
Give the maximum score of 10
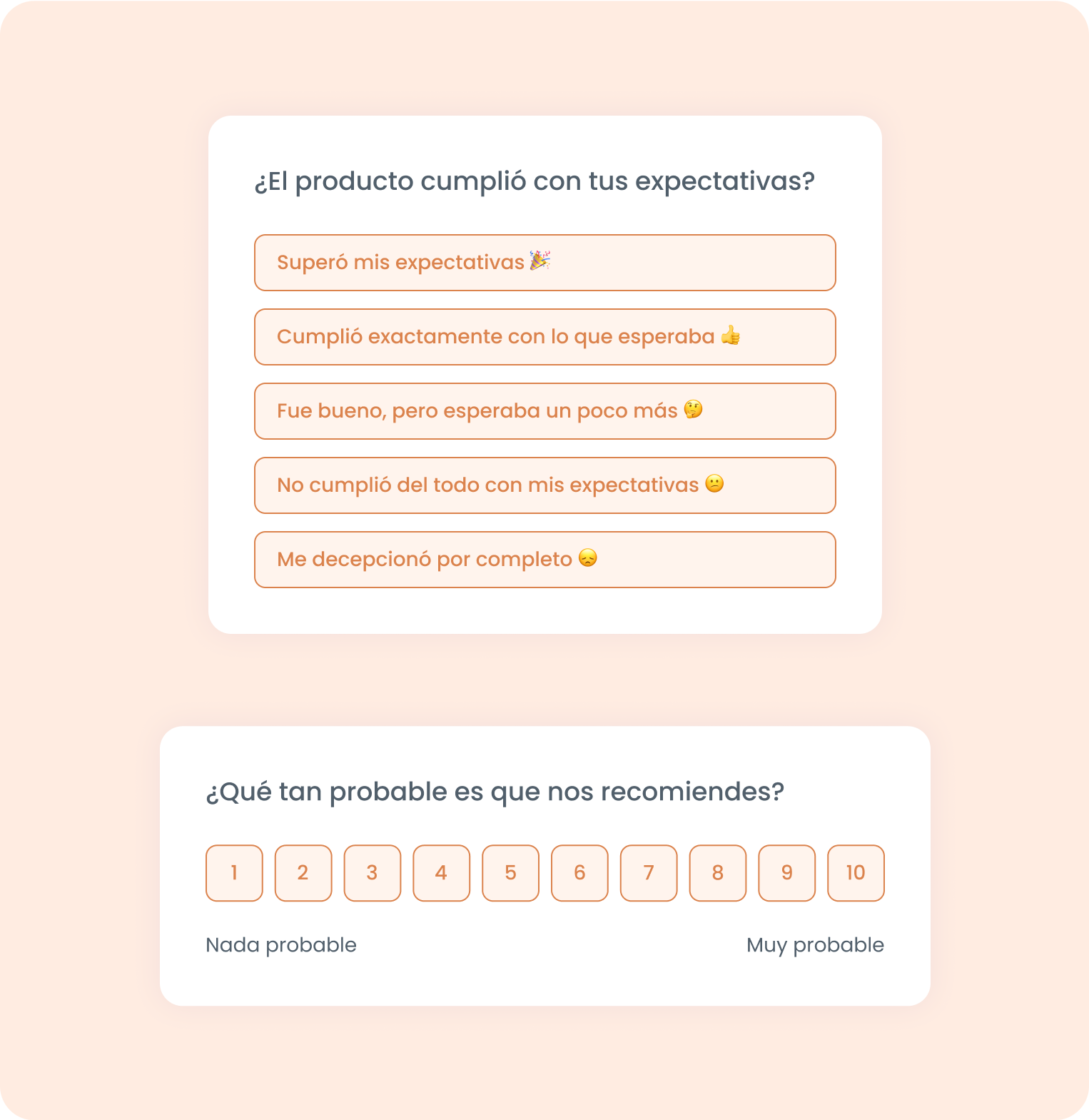pos(856,873)
